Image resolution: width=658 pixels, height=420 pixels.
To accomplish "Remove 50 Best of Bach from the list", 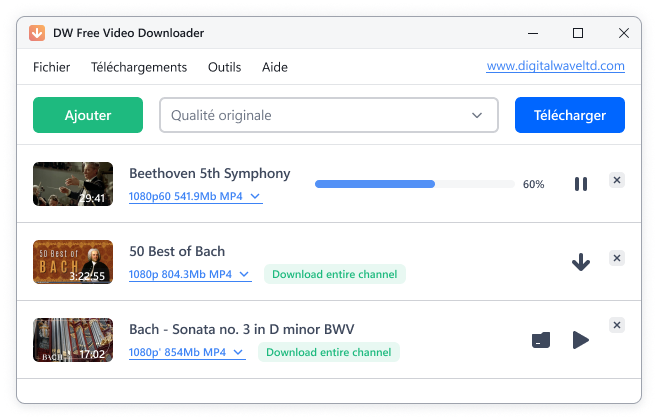I will click(x=617, y=258).
